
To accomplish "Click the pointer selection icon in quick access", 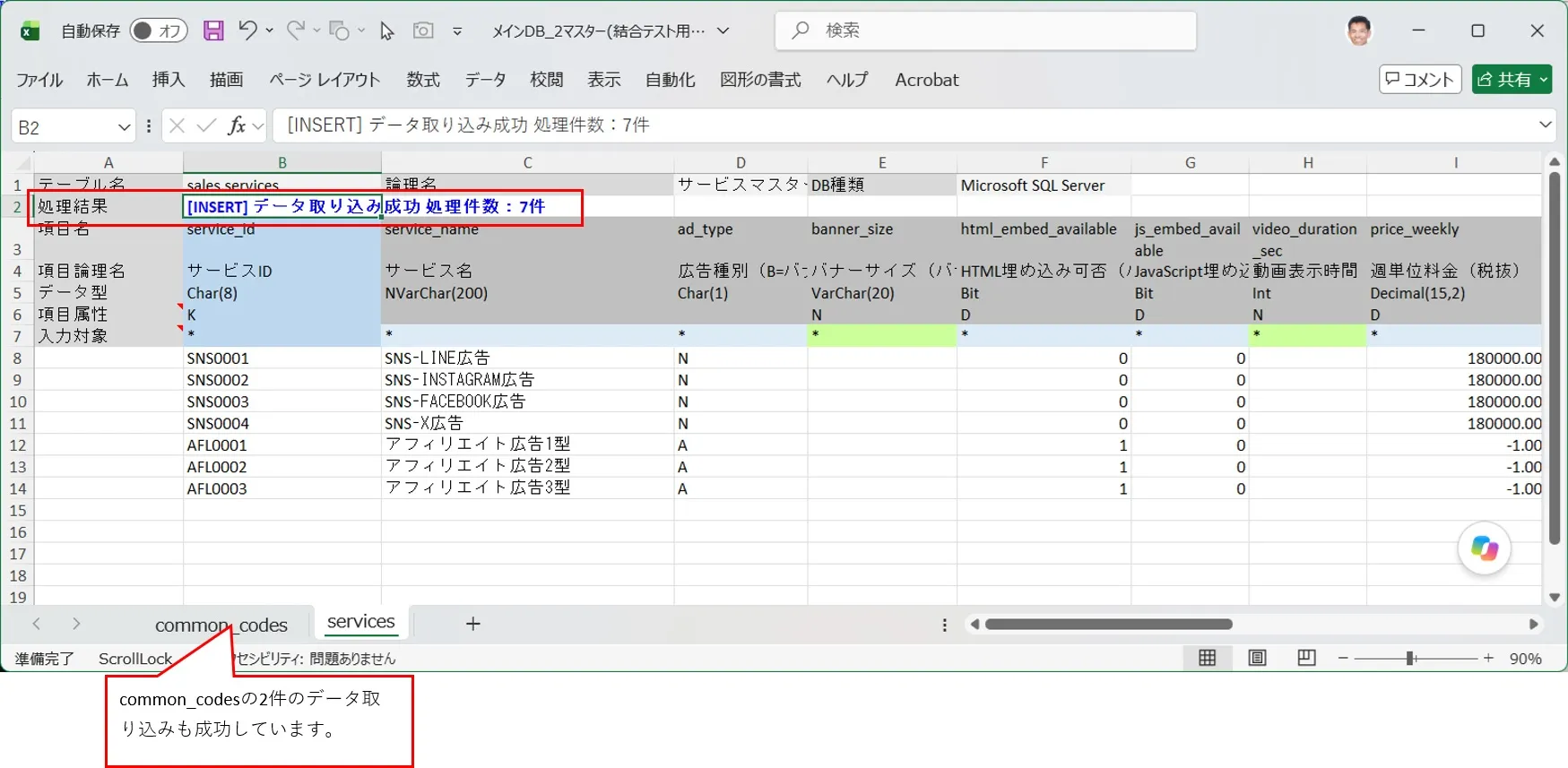I will [386, 30].
